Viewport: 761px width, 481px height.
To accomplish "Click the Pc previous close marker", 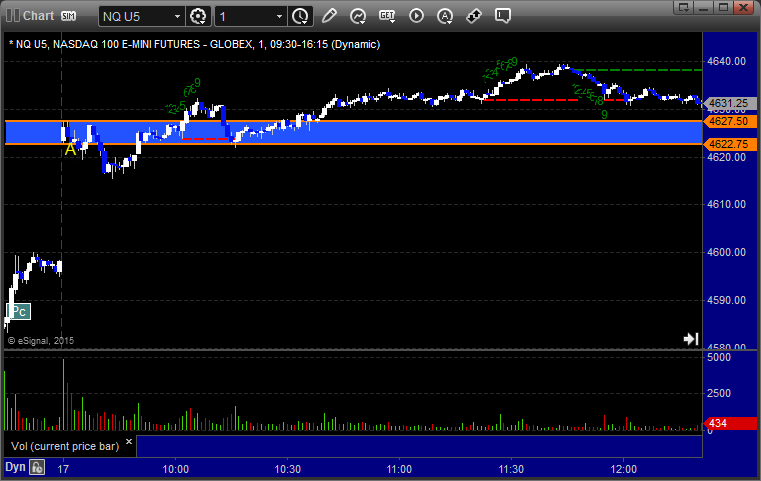I will tap(18, 311).
